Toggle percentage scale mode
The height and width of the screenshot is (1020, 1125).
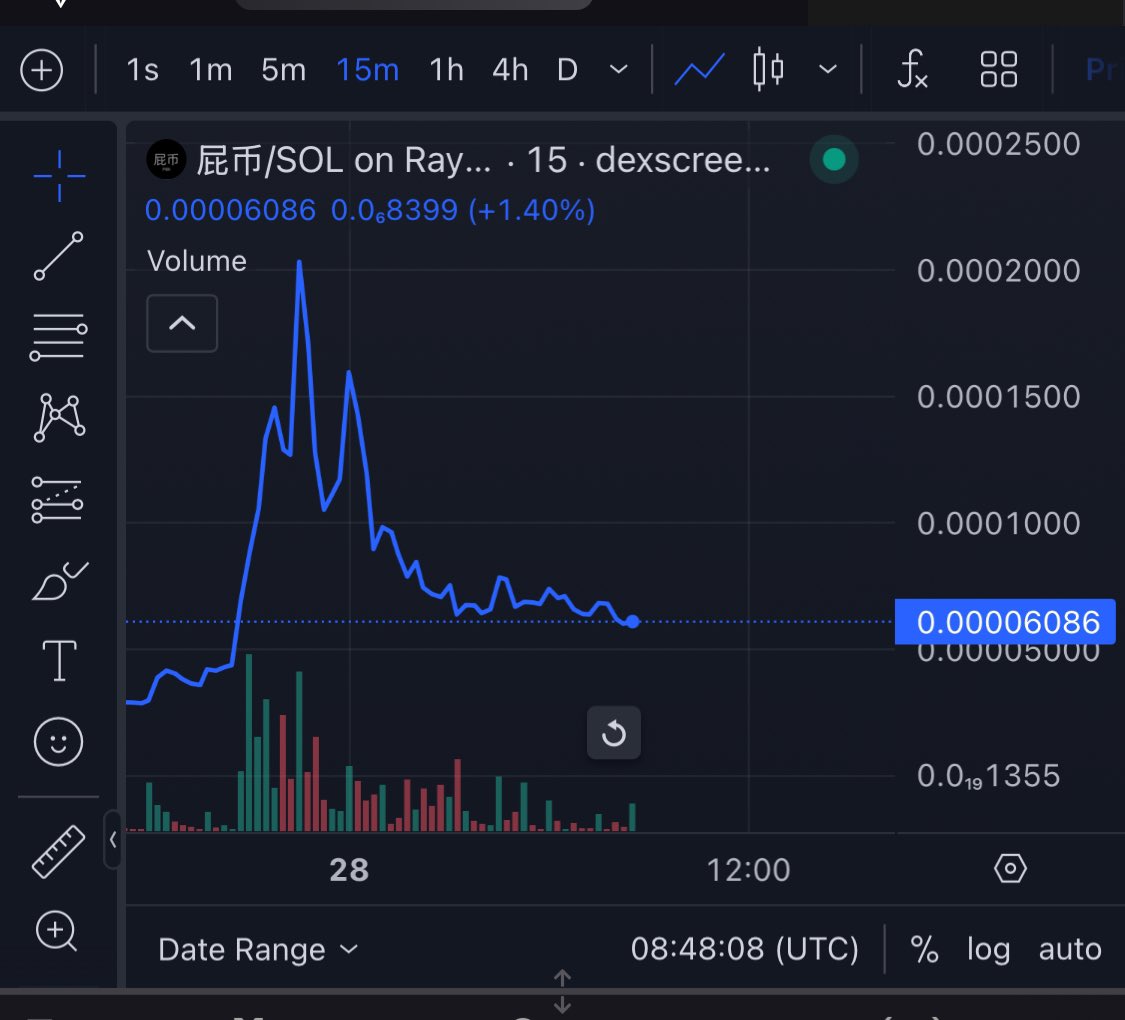point(925,949)
